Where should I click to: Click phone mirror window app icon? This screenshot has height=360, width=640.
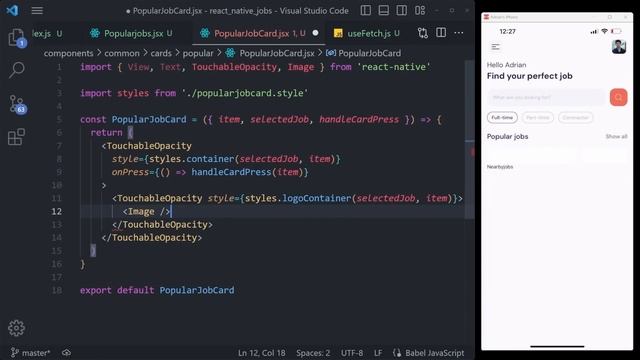[x=486, y=17]
